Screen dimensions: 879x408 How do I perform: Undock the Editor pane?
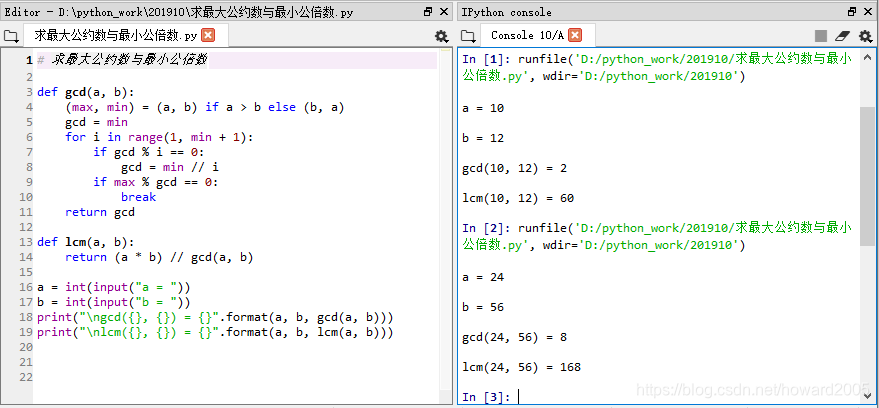(428, 11)
